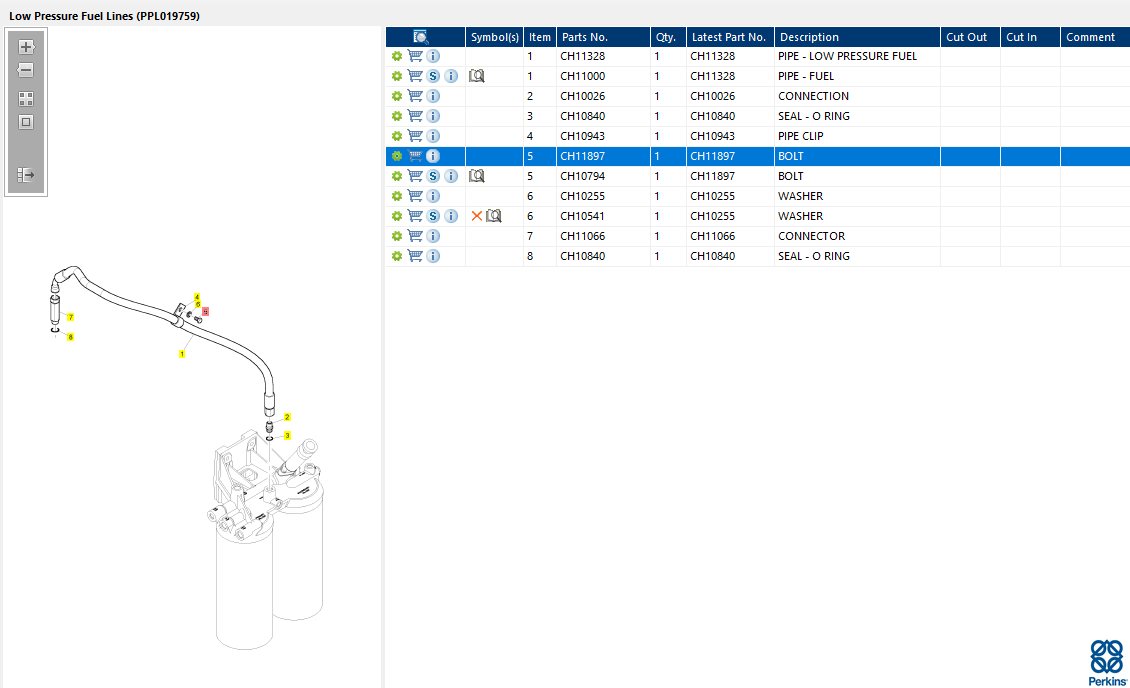Click the S supersession icon for CH11000
This screenshot has height=688, width=1130.
tap(433, 76)
